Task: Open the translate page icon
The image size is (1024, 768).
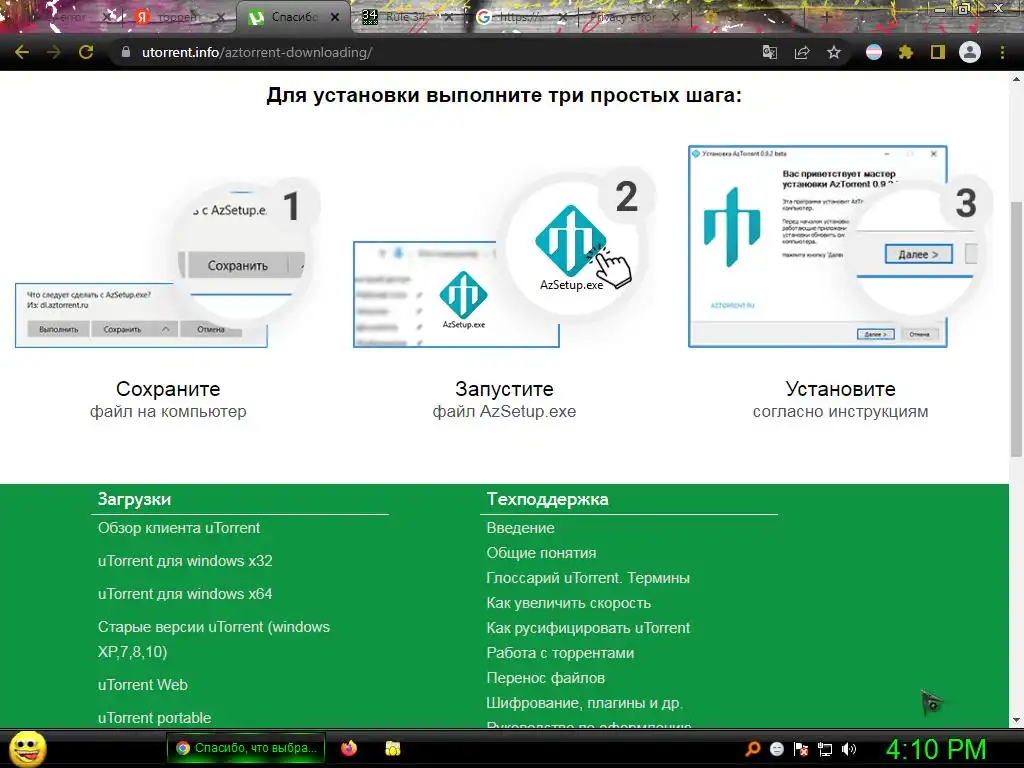Action: coord(770,52)
